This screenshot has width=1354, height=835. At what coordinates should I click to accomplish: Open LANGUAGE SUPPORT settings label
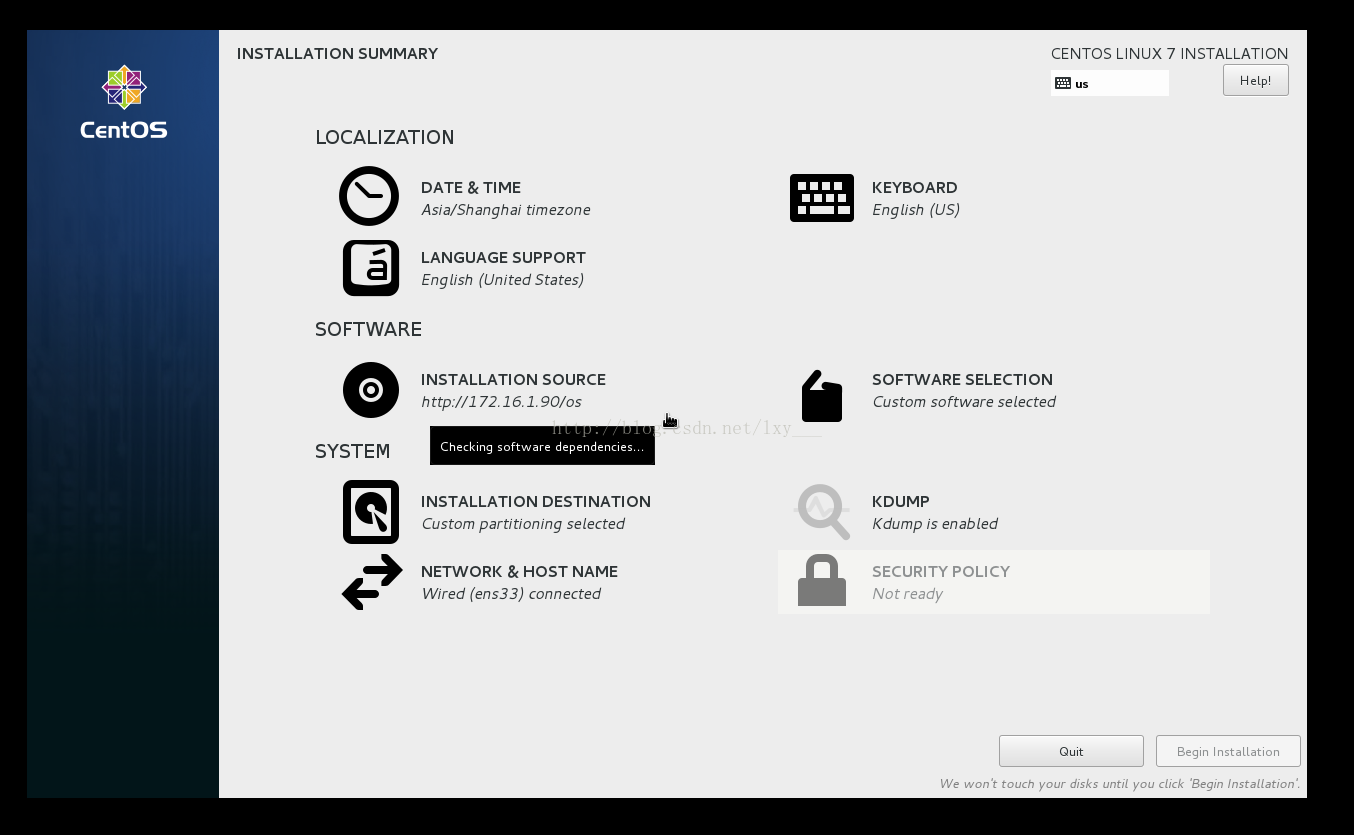pyautogui.click(x=503, y=258)
